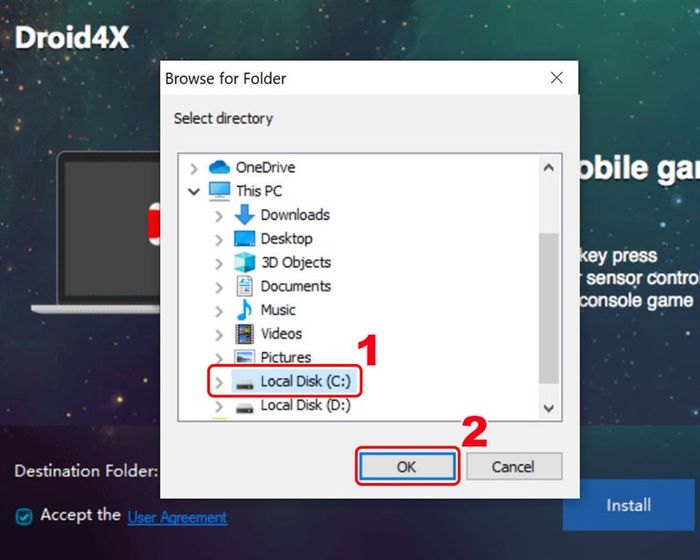The width and height of the screenshot is (700, 560).
Task: Click the folder list scroll down arrow
Action: (549, 408)
